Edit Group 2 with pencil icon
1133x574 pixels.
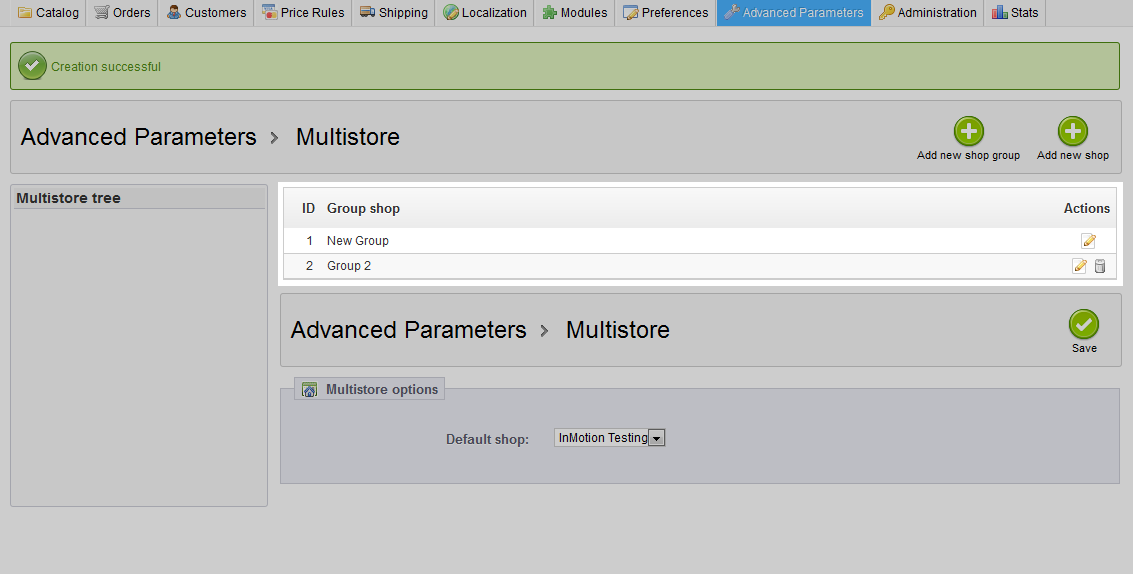click(x=1080, y=266)
